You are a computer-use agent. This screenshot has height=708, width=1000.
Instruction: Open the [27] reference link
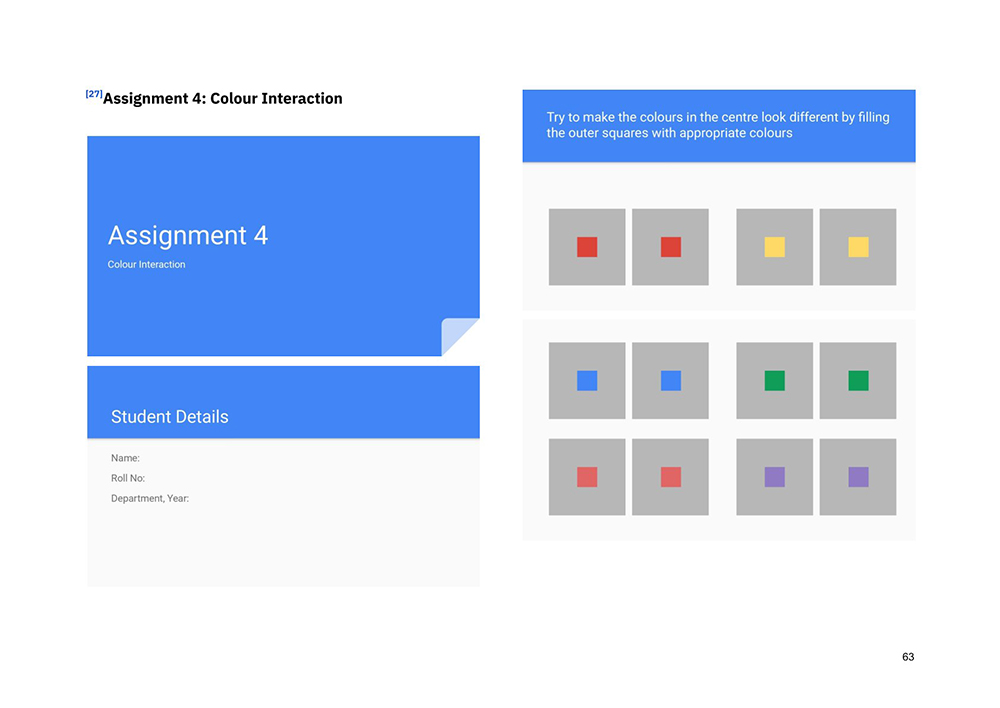(x=94, y=94)
